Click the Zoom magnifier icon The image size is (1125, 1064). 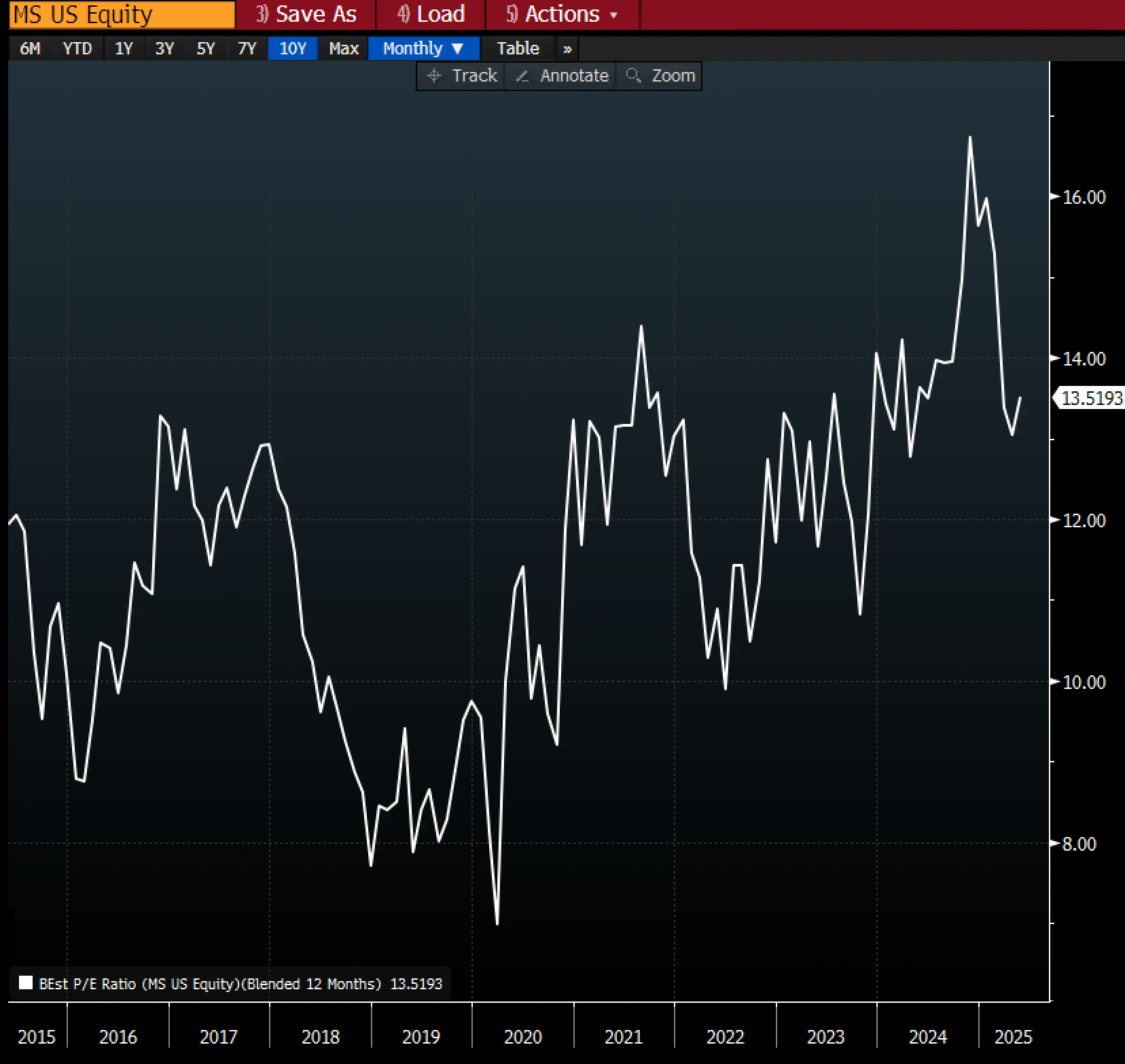(634, 75)
